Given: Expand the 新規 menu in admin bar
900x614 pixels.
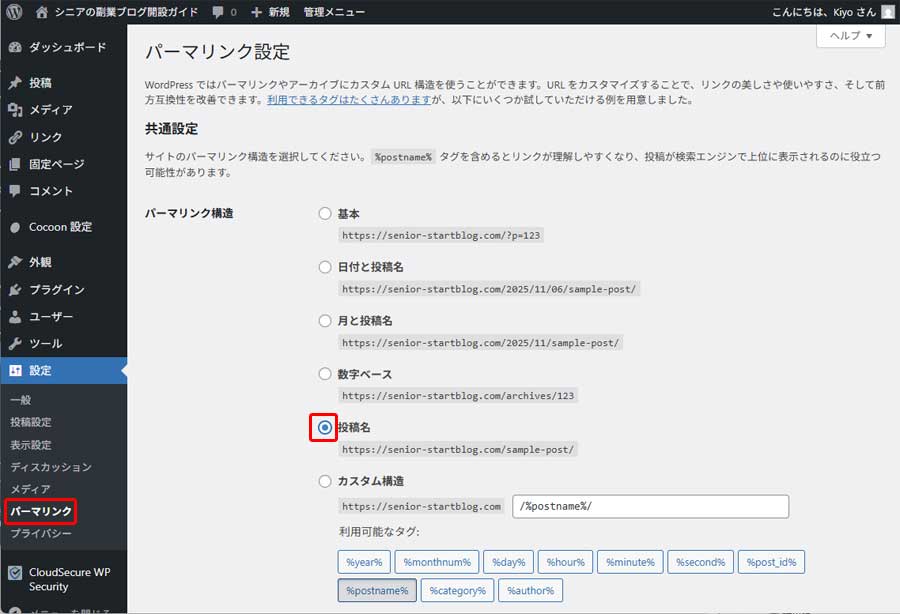Looking at the screenshot, I should coord(270,11).
